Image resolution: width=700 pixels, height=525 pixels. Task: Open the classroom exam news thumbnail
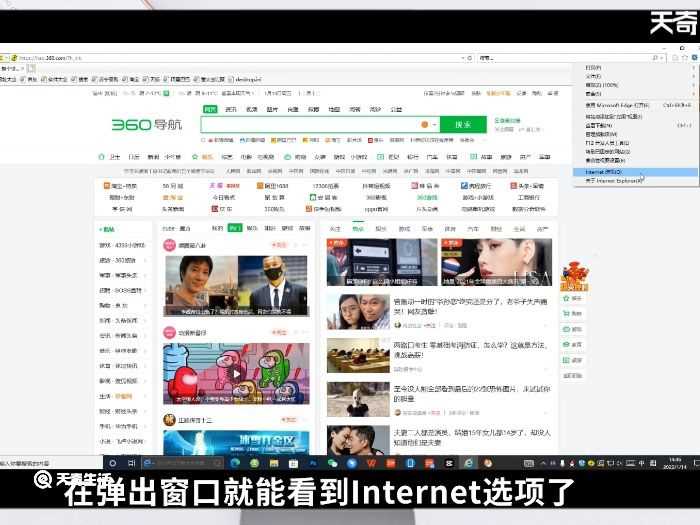point(358,355)
